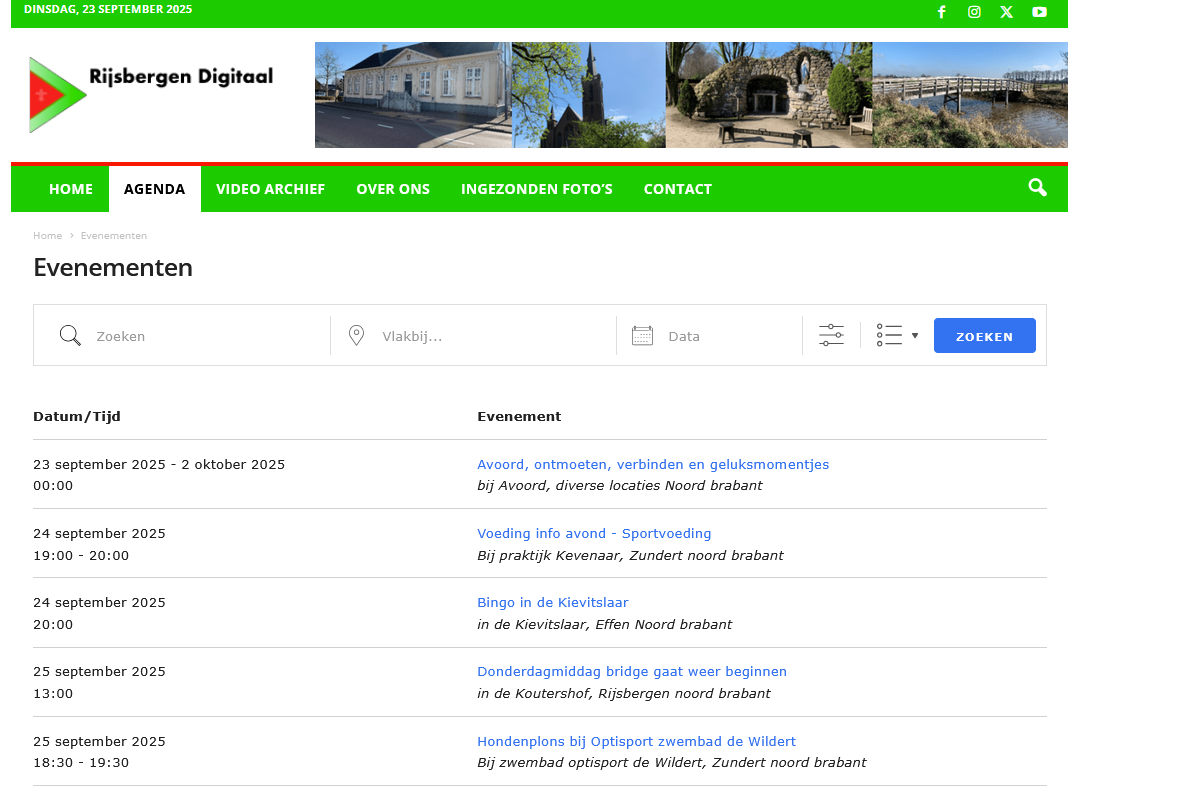The width and height of the screenshot is (1185, 794).
Task: Click the Vlakbij location input field
Action: (490, 336)
